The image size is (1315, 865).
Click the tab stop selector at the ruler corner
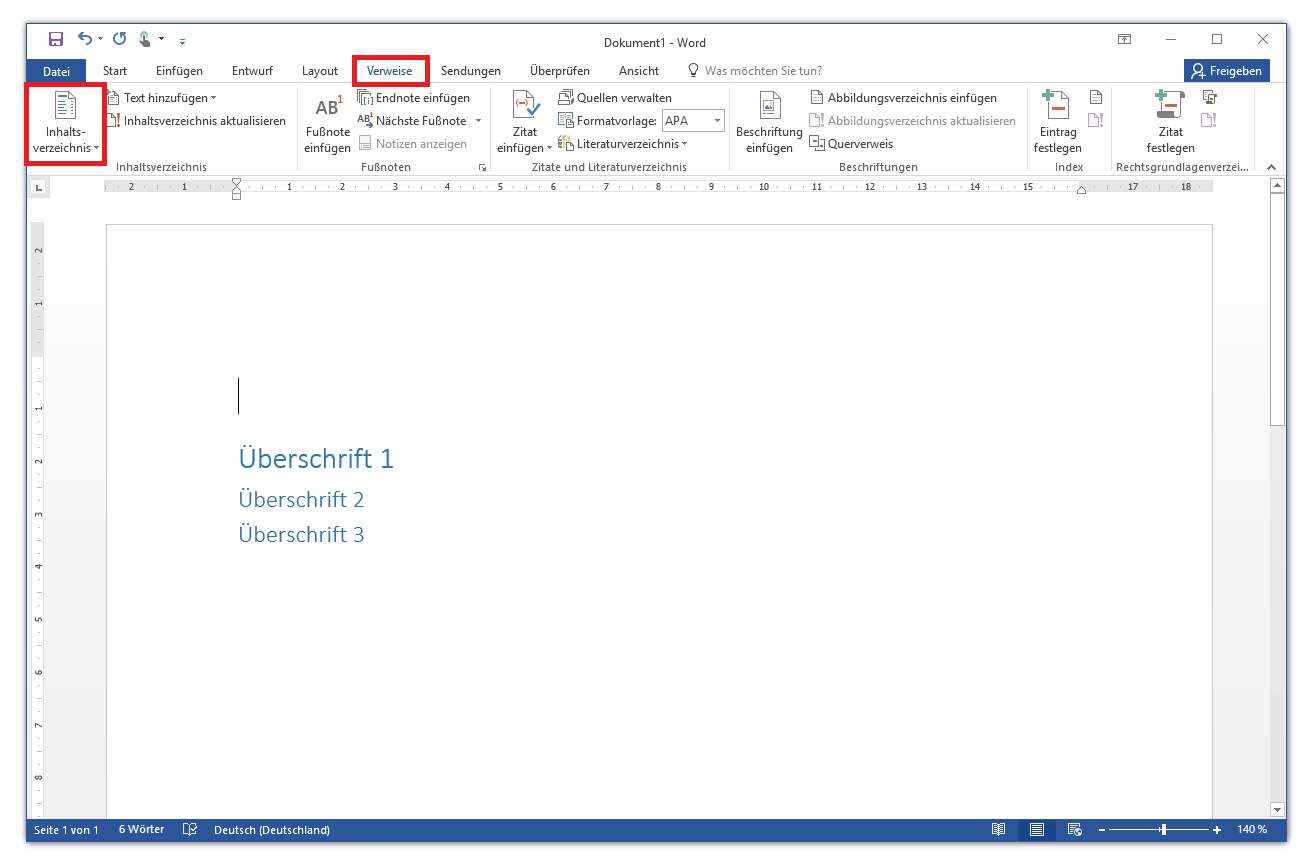tap(39, 187)
